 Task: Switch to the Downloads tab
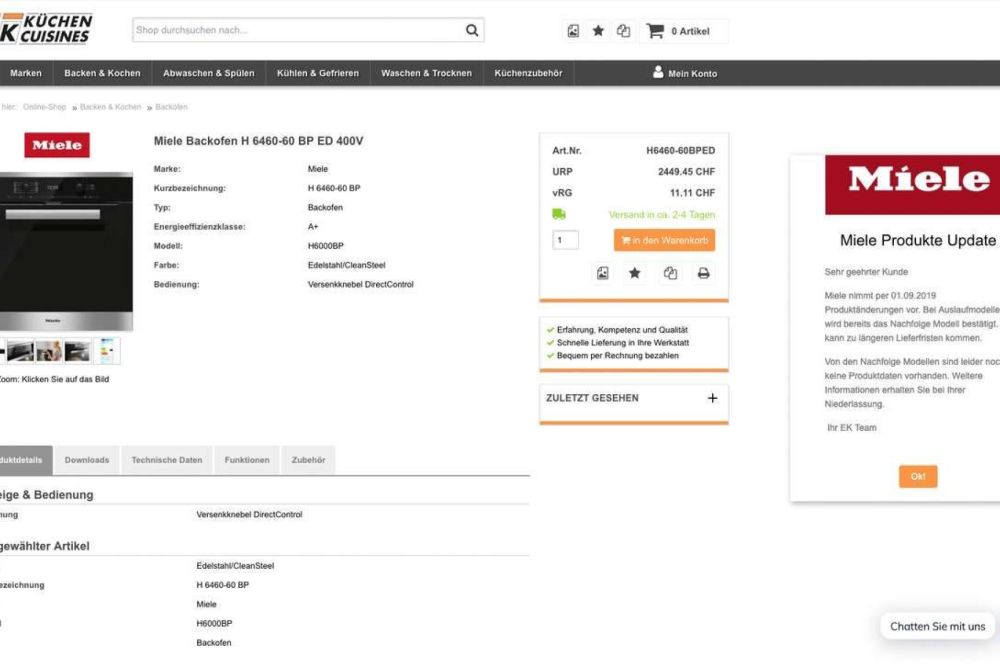(87, 460)
